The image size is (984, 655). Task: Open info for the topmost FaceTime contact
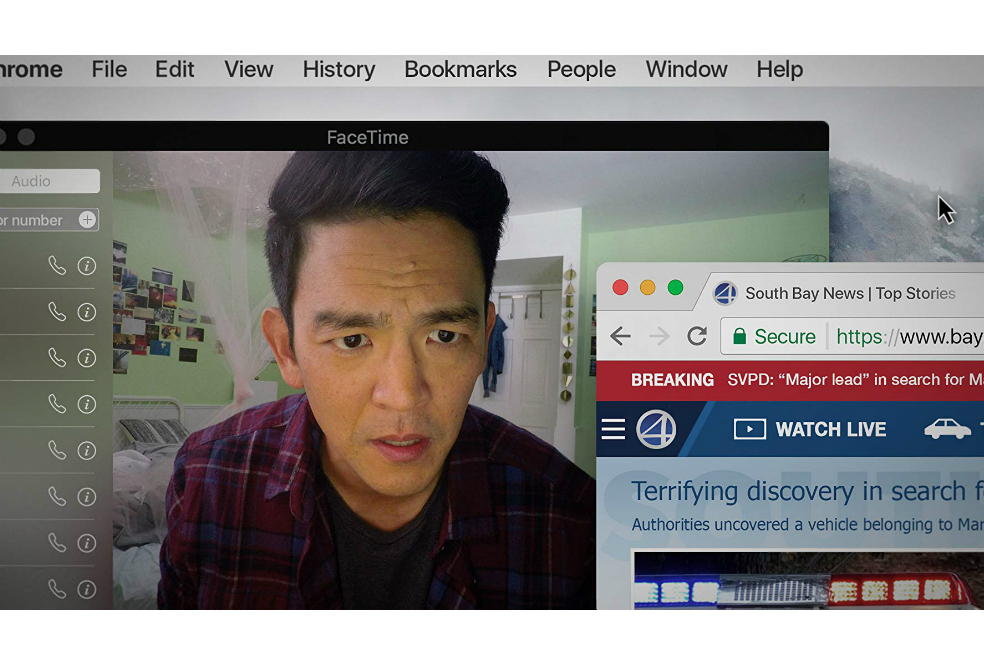point(87,266)
